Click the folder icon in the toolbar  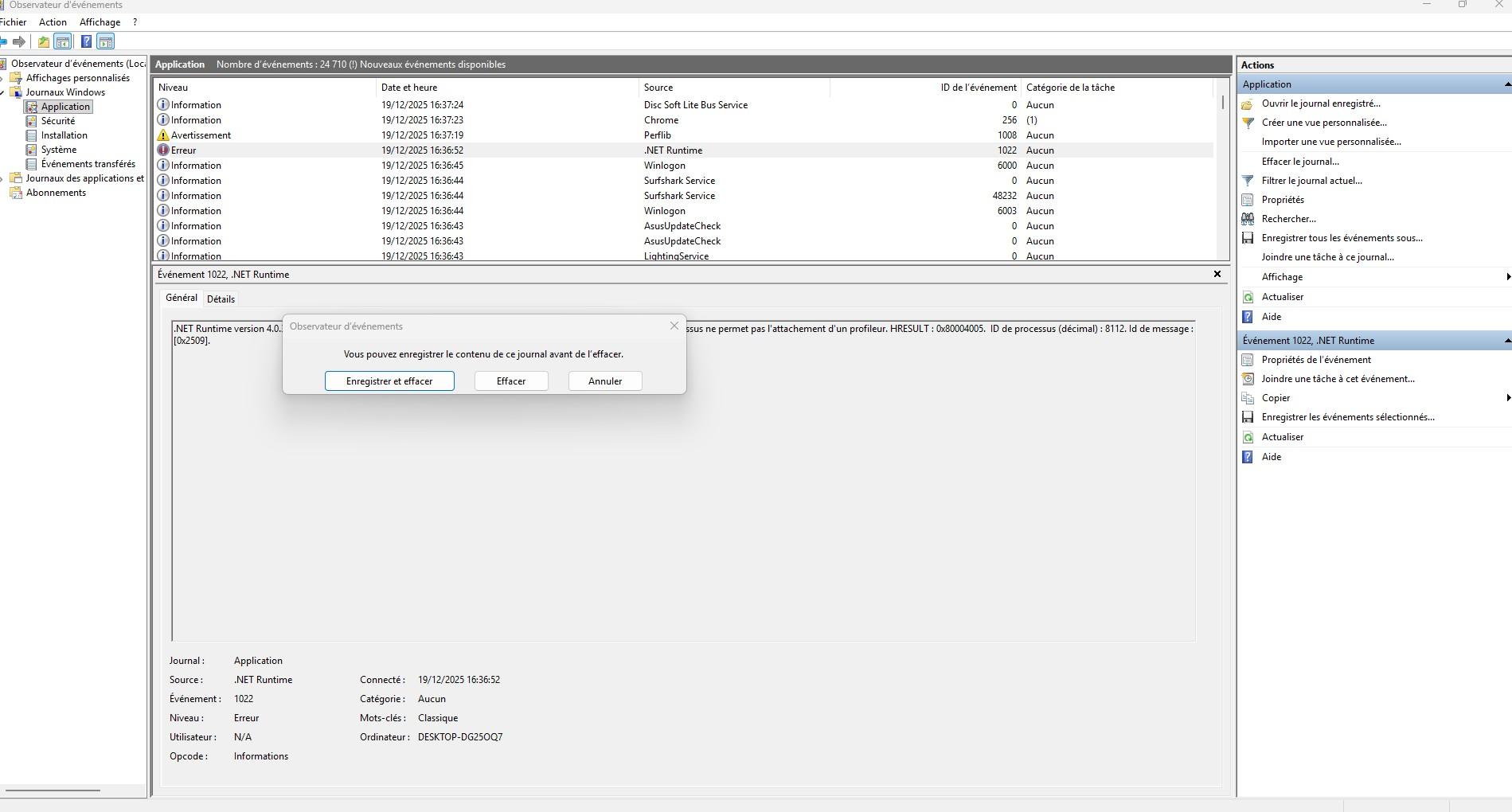(x=44, y=41)
